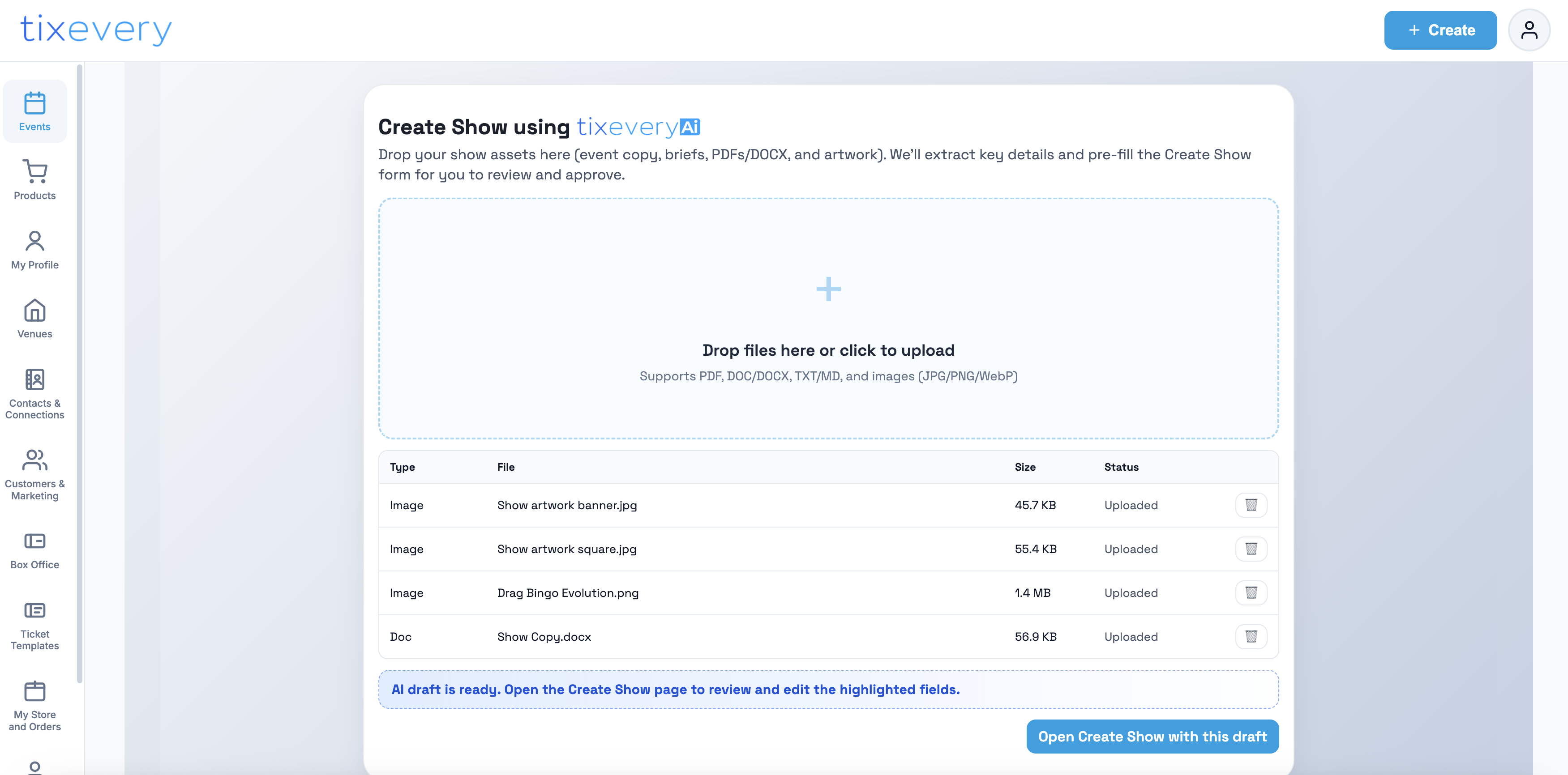This screenshot has width=1568, height=775.
Task: Click the 56.9 KB size value
Action: [1035, 636]
